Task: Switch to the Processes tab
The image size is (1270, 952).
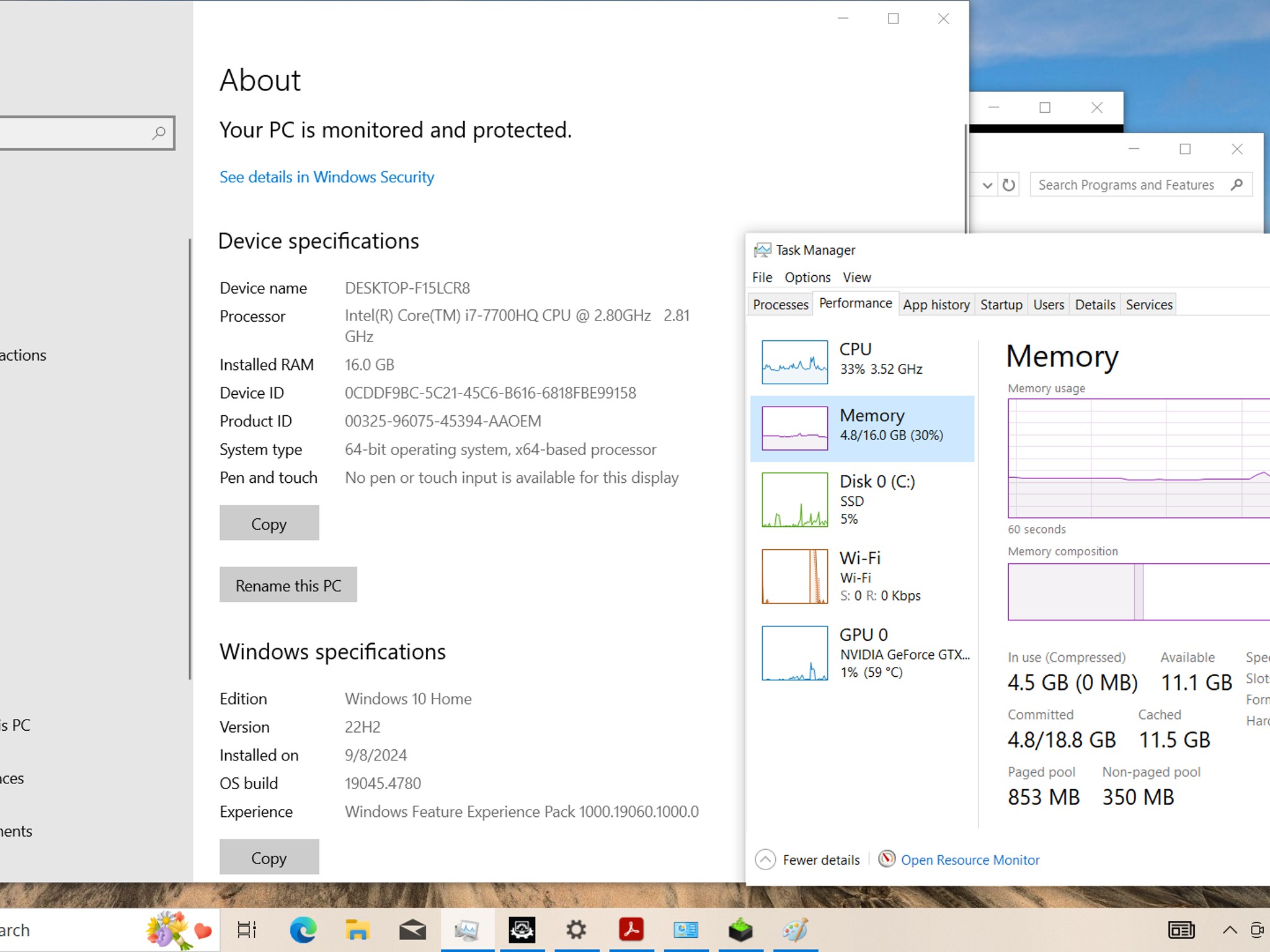Action: 780,304
